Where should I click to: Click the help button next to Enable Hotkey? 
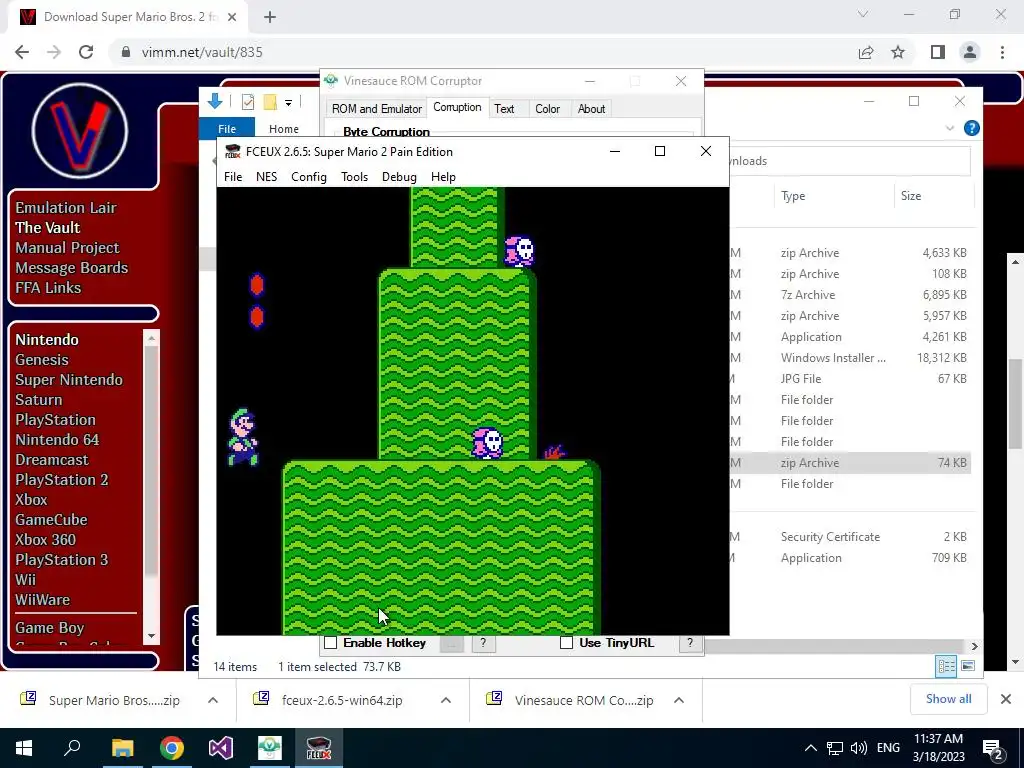coord(483,643)
